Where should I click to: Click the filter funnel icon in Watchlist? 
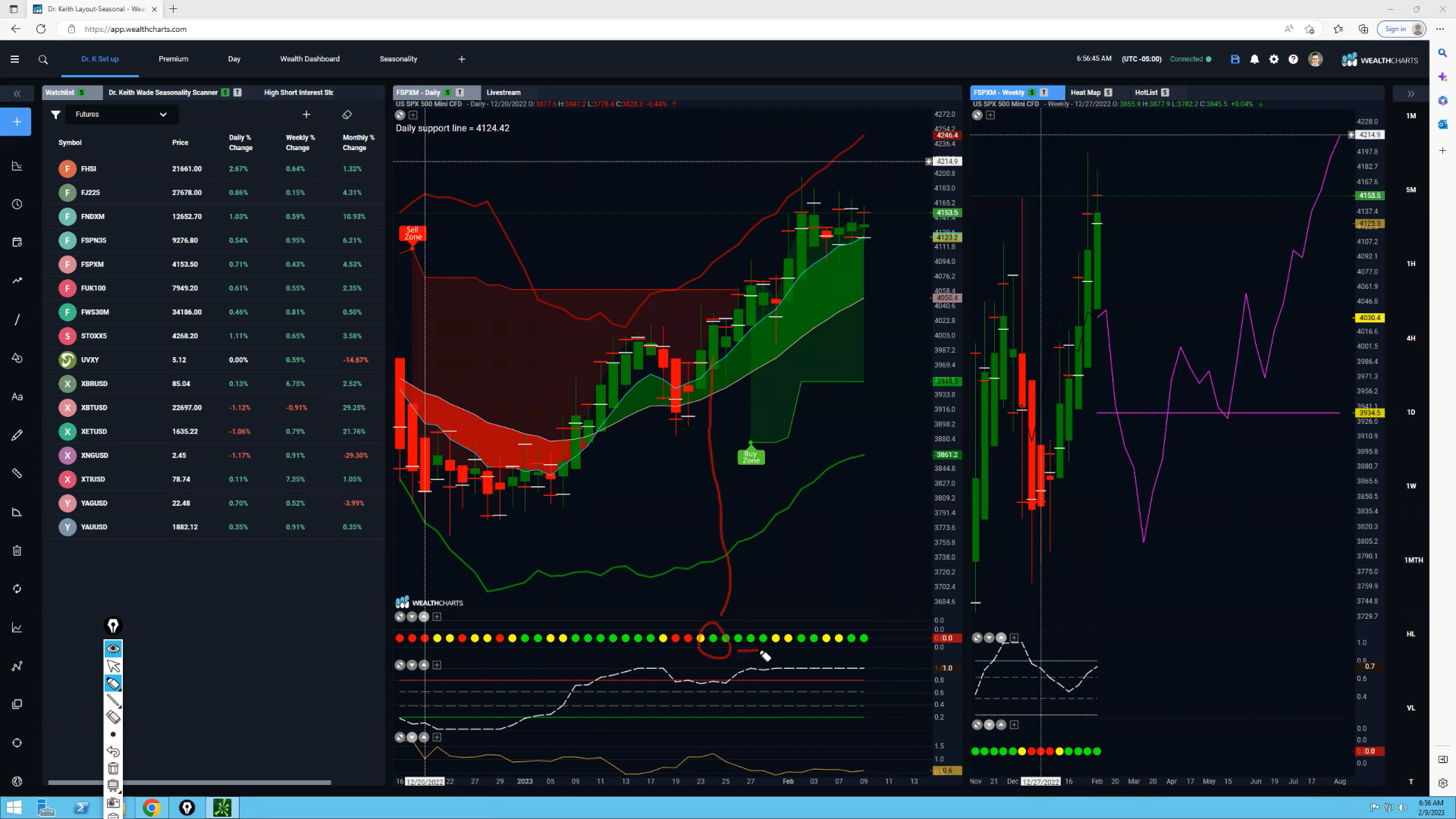[55, 115]
